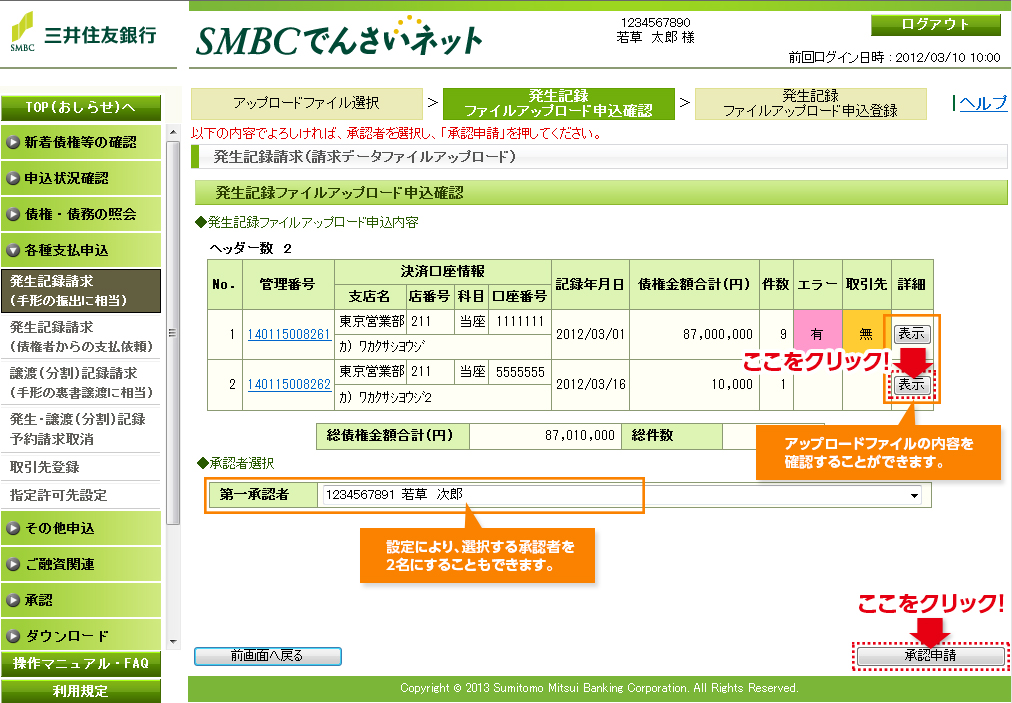1012x703 pixels.
Task: Click the yellow 取引先 無 cell
Action: (x=866, y=334)
